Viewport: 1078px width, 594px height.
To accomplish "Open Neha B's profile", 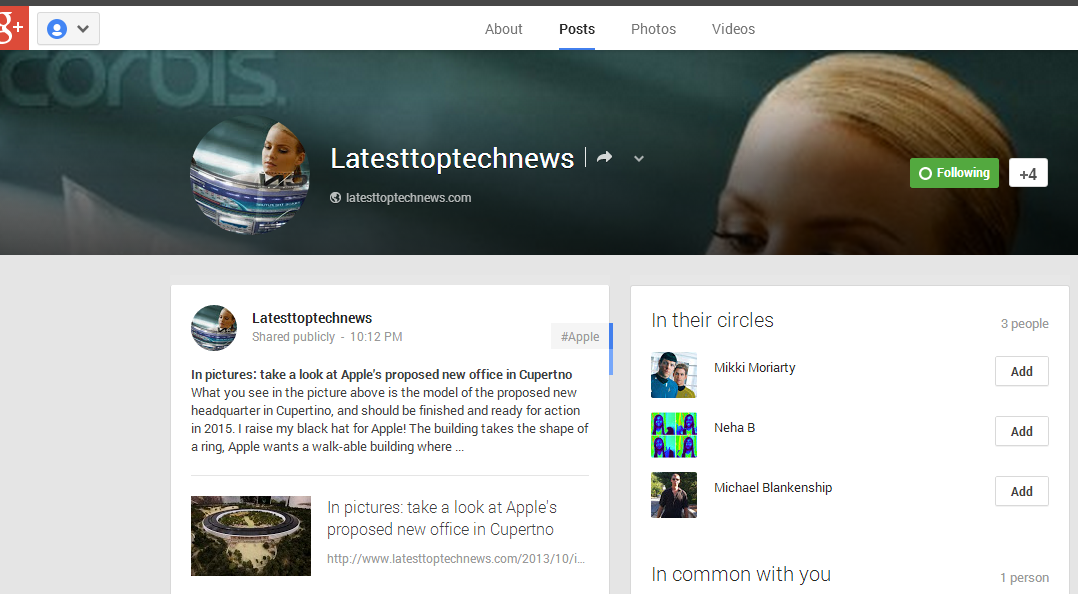I will coord(734,428).
